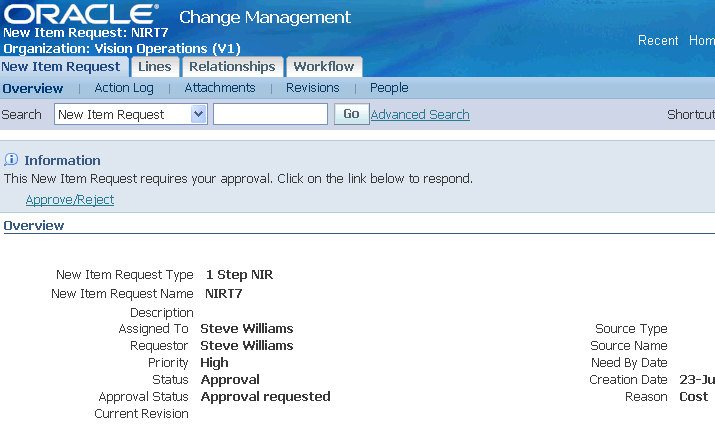Click the 'Organization: Vision Operations (V1)' text
The width and height of the screenshot is (715, 427).
tap(122, 49)
